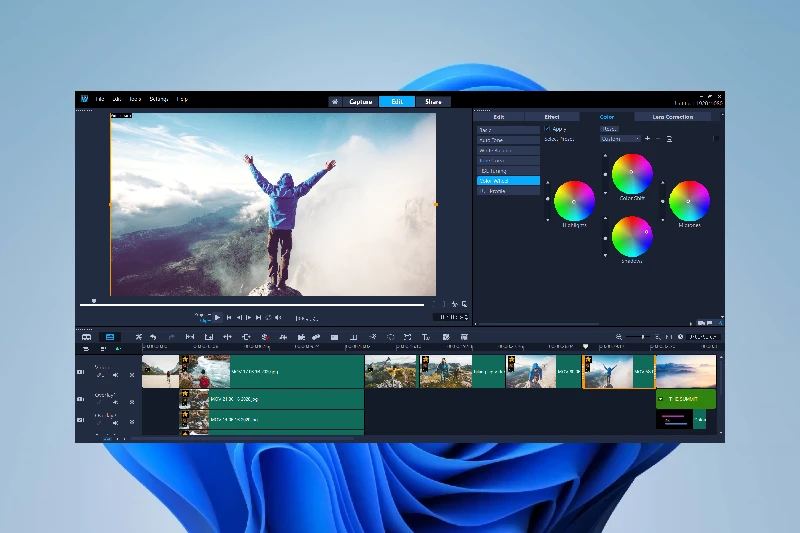
Task: Click up arrow of Highlights slider
Action: point(548,183)
